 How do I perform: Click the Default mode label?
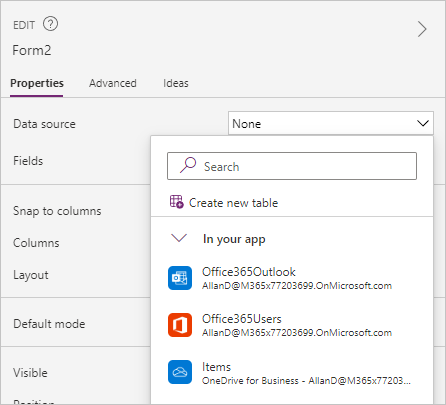point(49,324)
